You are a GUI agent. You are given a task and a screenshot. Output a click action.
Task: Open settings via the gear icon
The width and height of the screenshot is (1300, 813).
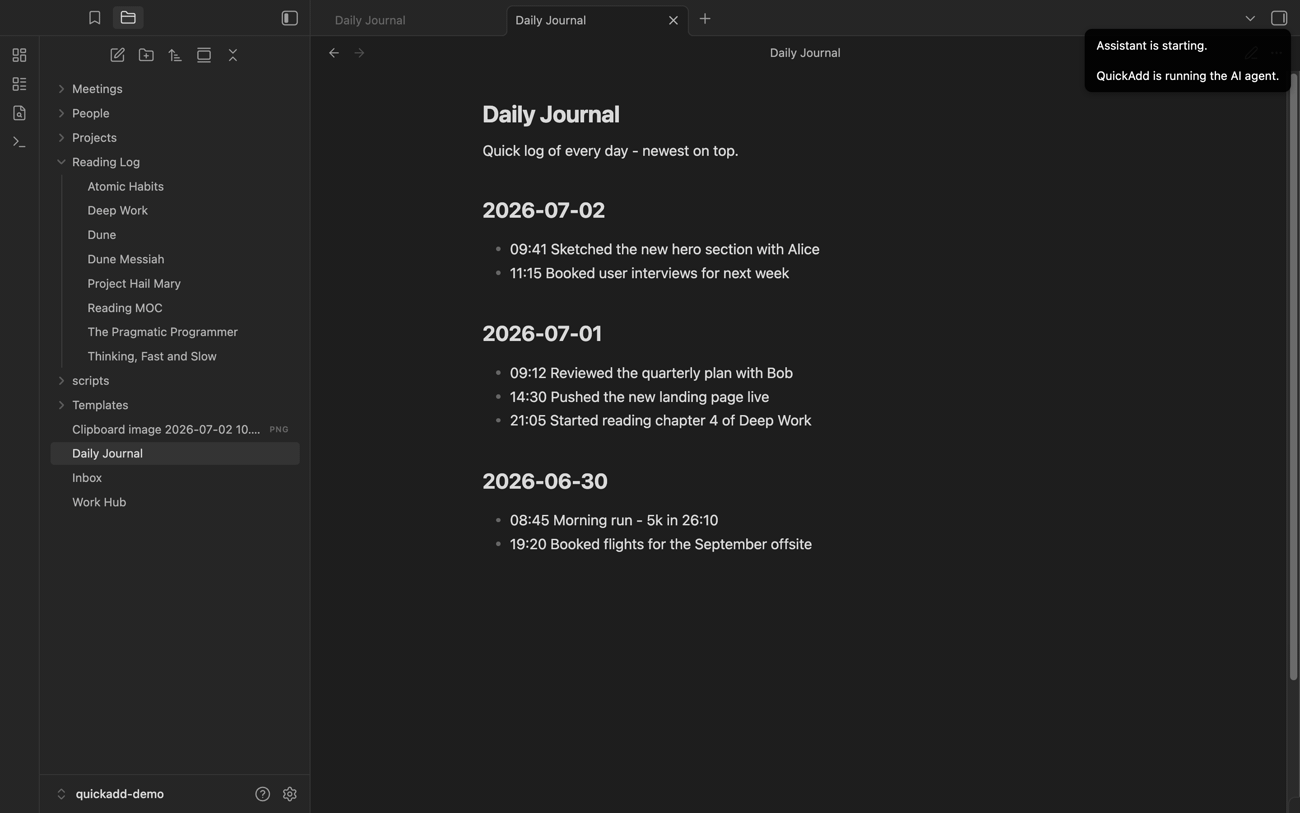coord(290,794)
